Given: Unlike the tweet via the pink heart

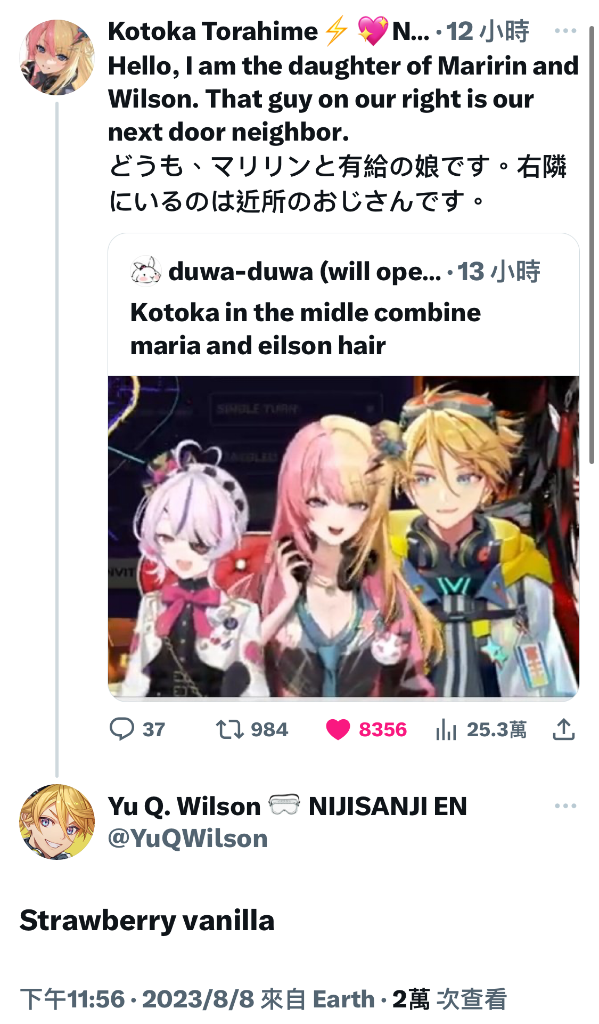Looking at the screenshot, I should coord(337,729).
